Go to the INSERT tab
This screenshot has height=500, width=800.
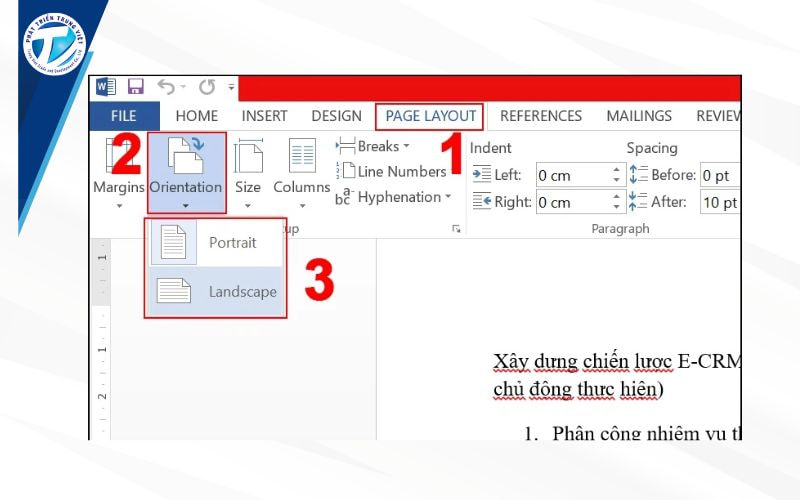tap(264, 116)
